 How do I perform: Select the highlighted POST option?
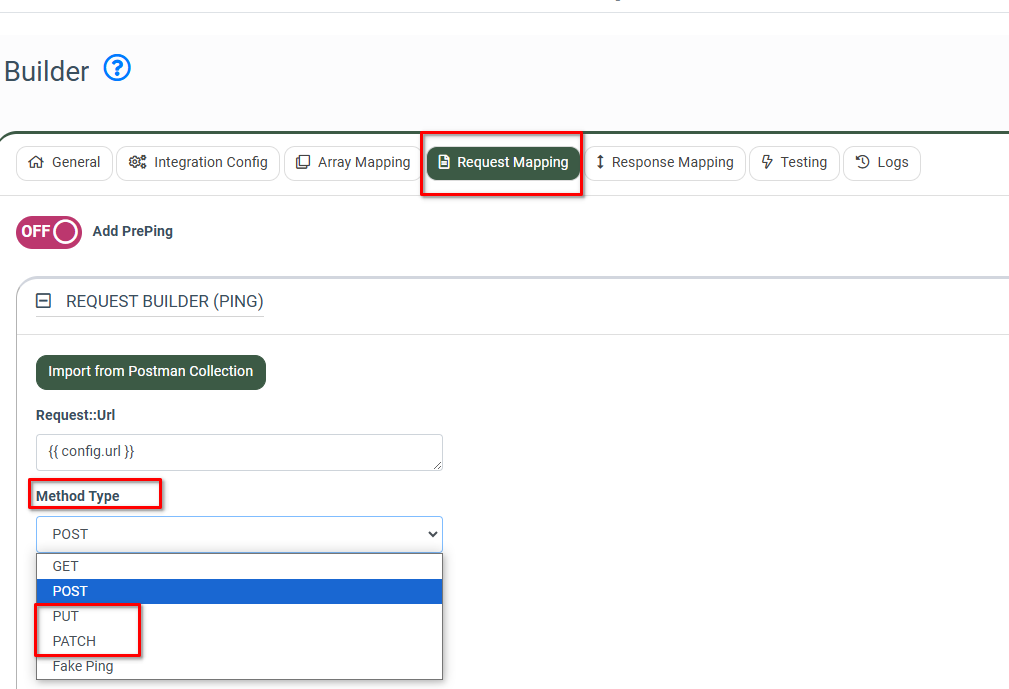click(x=70, y=591)
